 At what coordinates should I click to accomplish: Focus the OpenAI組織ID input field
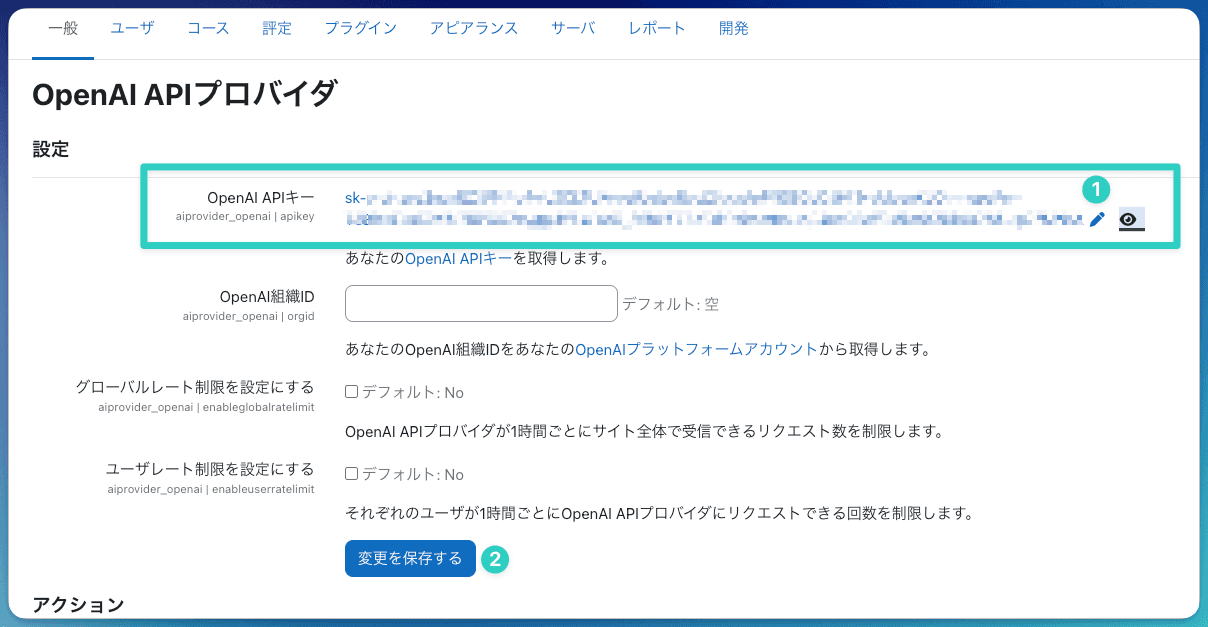click(481, 304)
